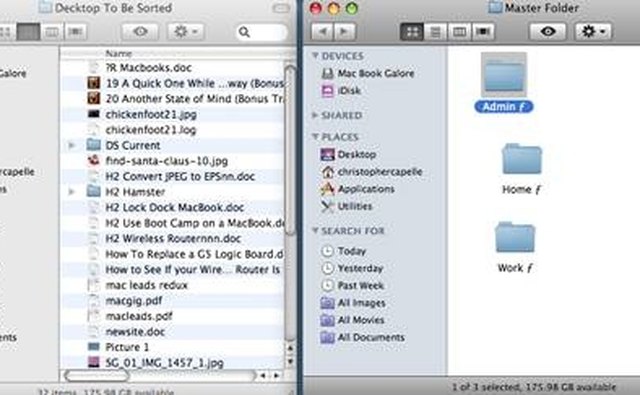Screen dimensions: 640x395
Task: Select DS Current folder in list
Action: [x=124, y=145]
